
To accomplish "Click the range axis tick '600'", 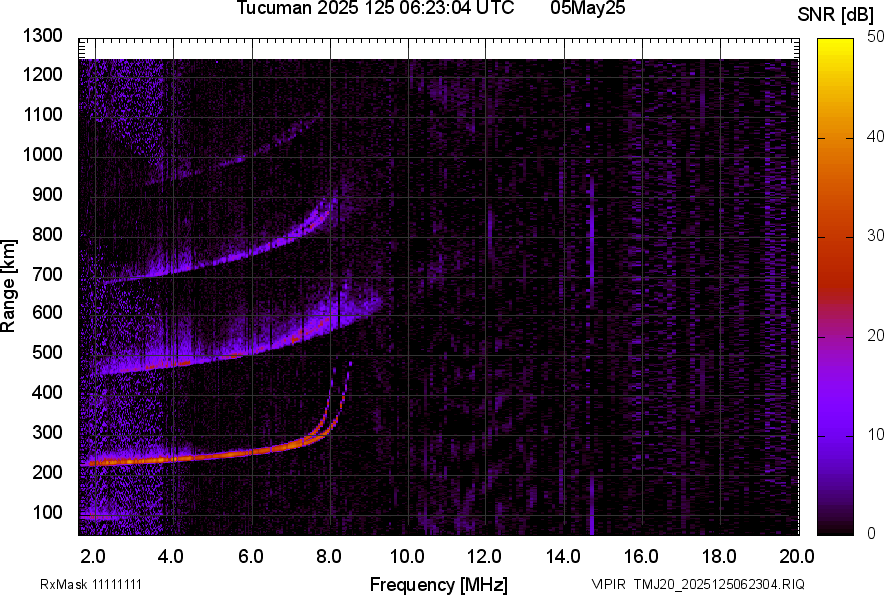I will [47, 312].
